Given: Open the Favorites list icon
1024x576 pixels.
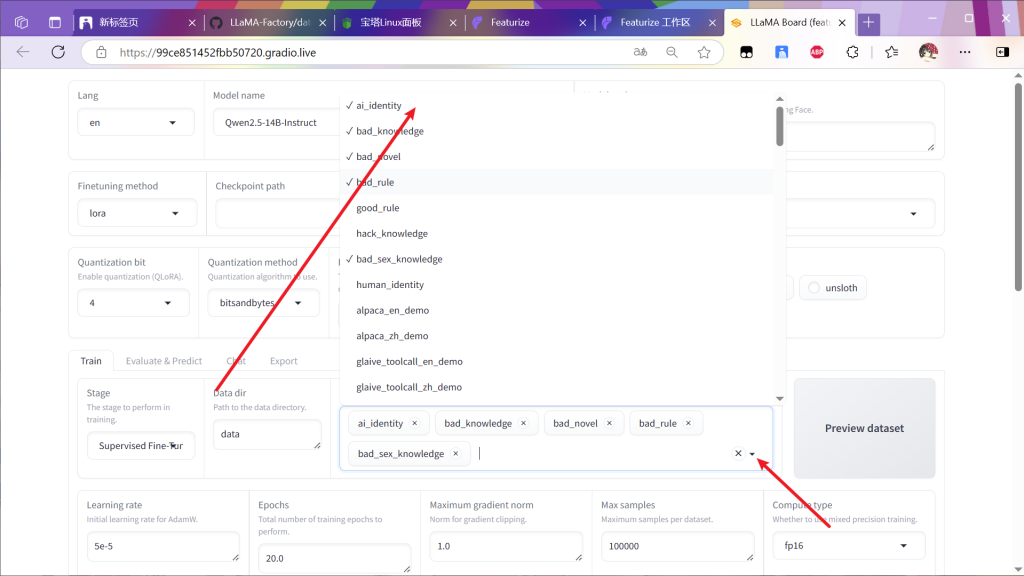Looking at the screenshot, I should [891, 52].
